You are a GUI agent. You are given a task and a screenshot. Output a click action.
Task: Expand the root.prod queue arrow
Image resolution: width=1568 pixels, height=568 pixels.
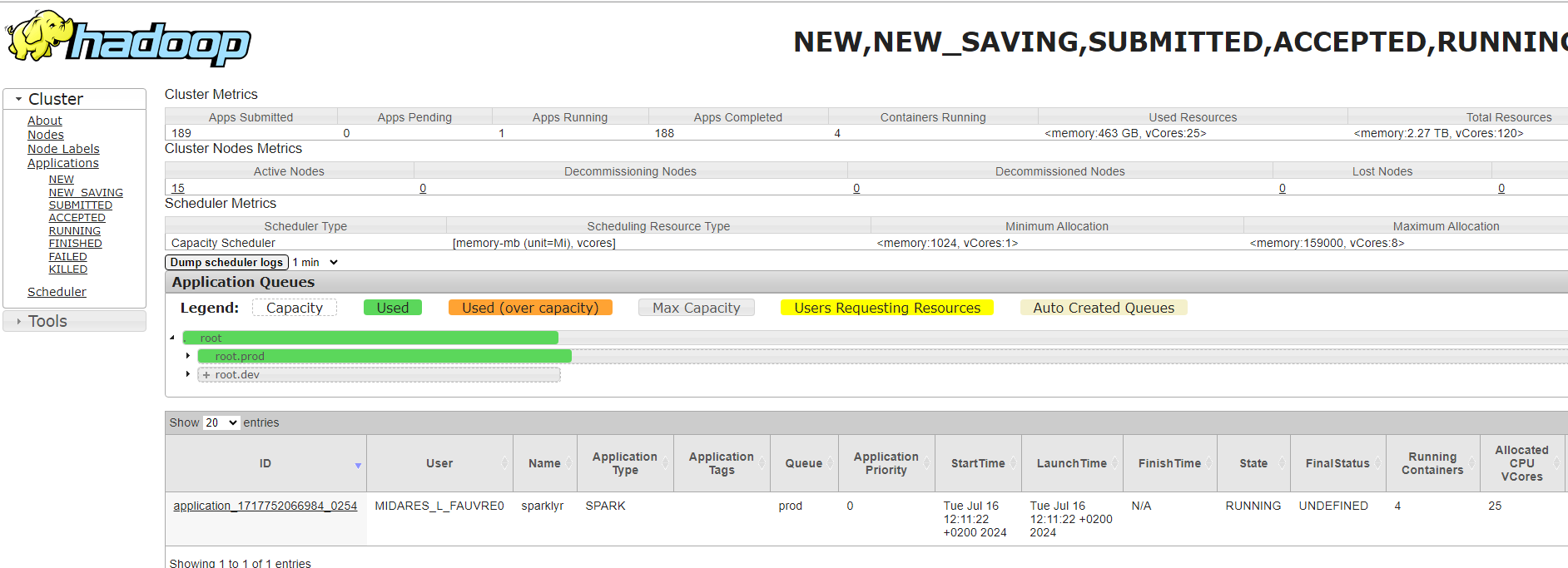click(188, 356)
